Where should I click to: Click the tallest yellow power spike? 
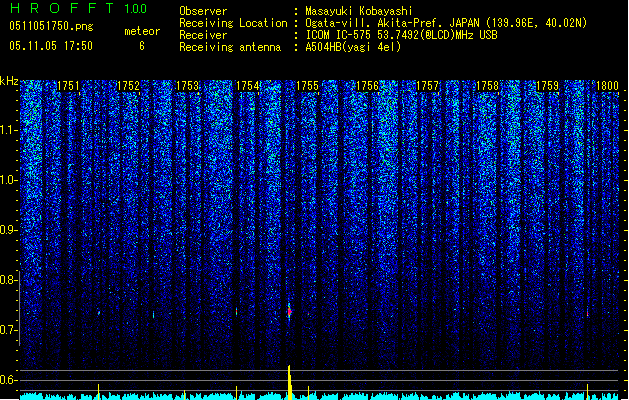pos(290,382)
